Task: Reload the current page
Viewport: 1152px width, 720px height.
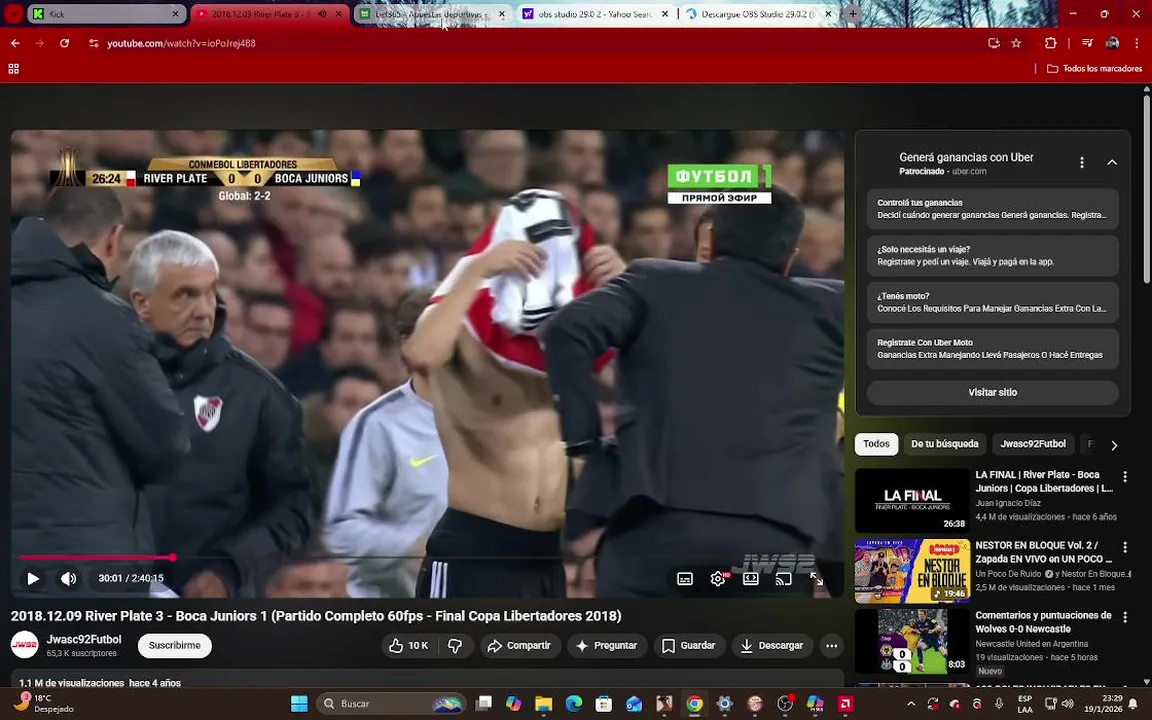Action: click(65, 43)
